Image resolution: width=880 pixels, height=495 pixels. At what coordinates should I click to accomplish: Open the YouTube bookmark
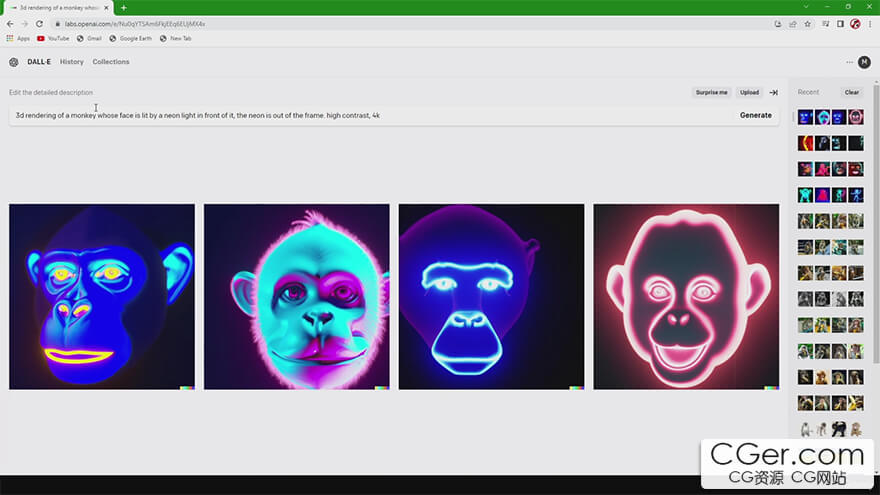tap(53, 38)
